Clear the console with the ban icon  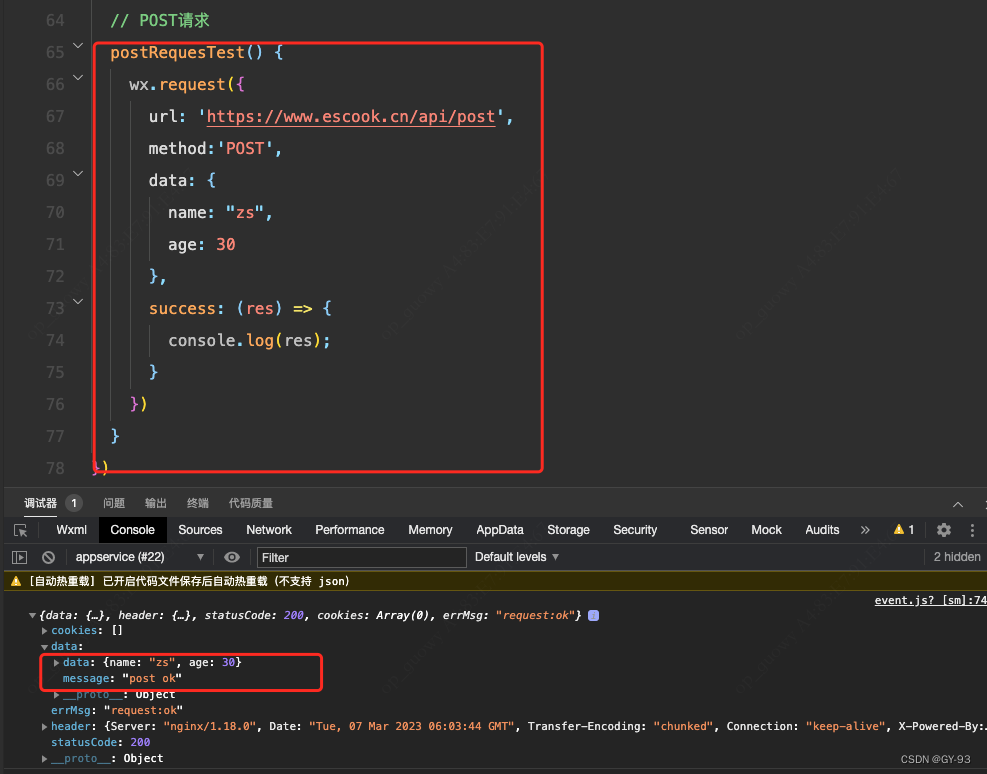coord(48,558)
